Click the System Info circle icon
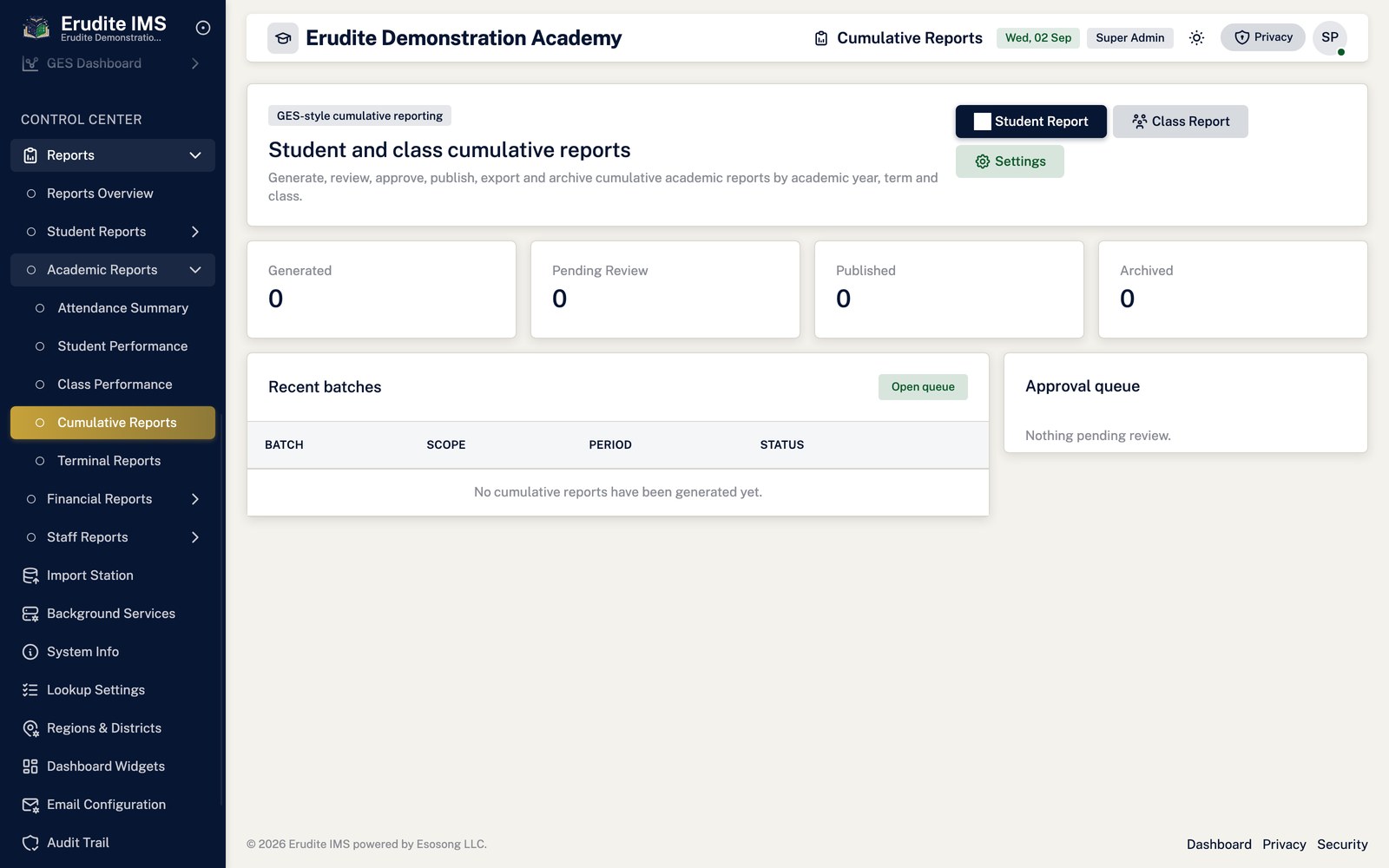The height and width of the screenshot is (868, 1389). click(x=30, y=652)
